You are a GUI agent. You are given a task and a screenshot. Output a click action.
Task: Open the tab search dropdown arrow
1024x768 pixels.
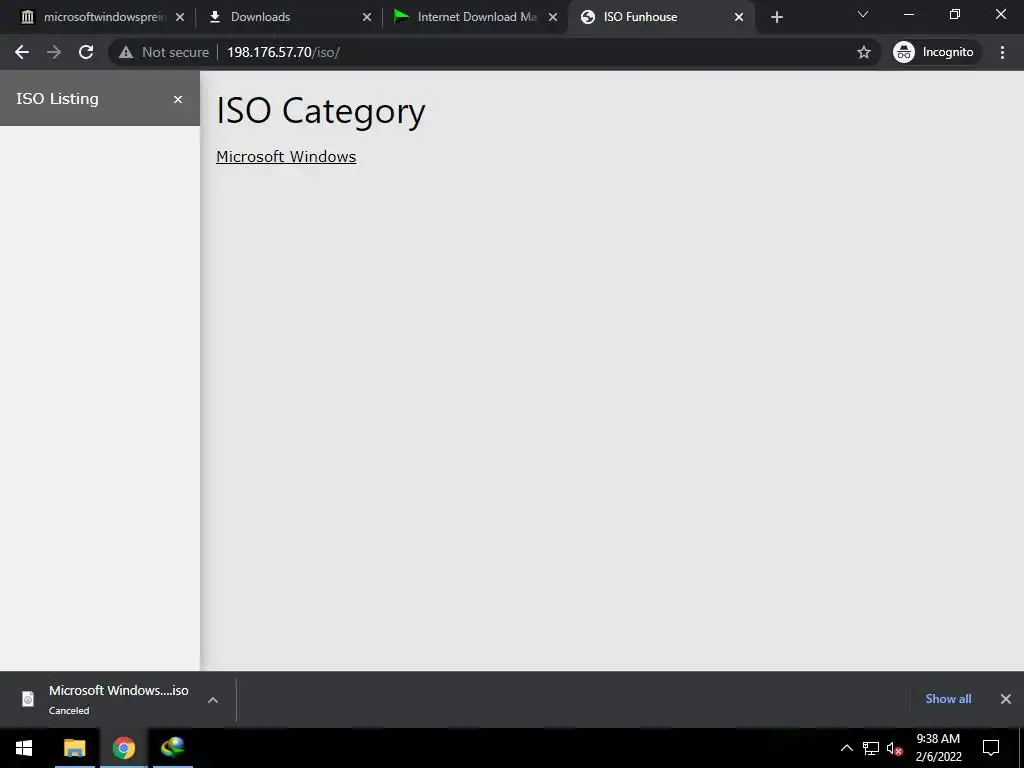click(x=863, y=14)
